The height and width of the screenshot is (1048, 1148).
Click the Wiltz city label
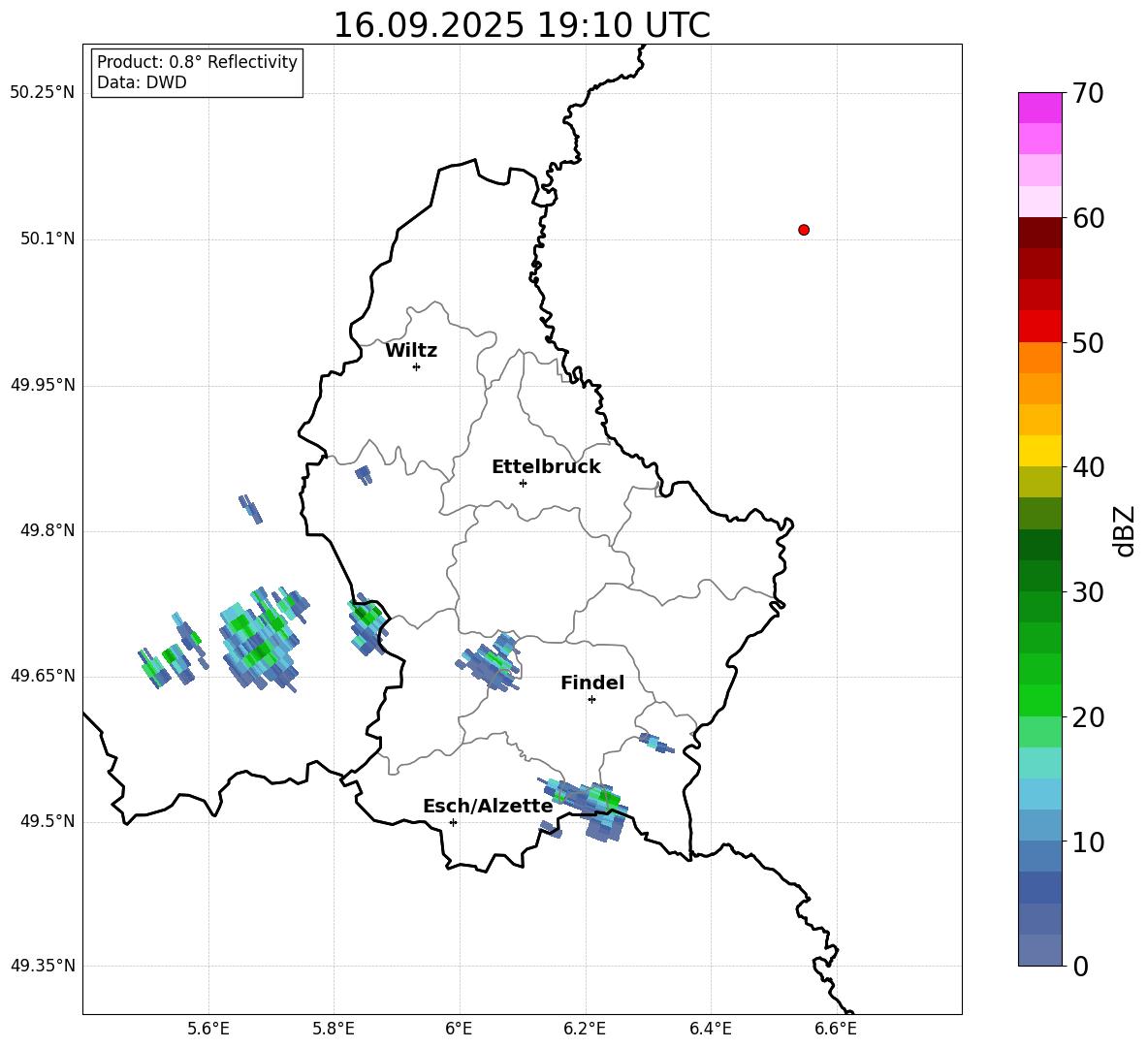[411, 351]
